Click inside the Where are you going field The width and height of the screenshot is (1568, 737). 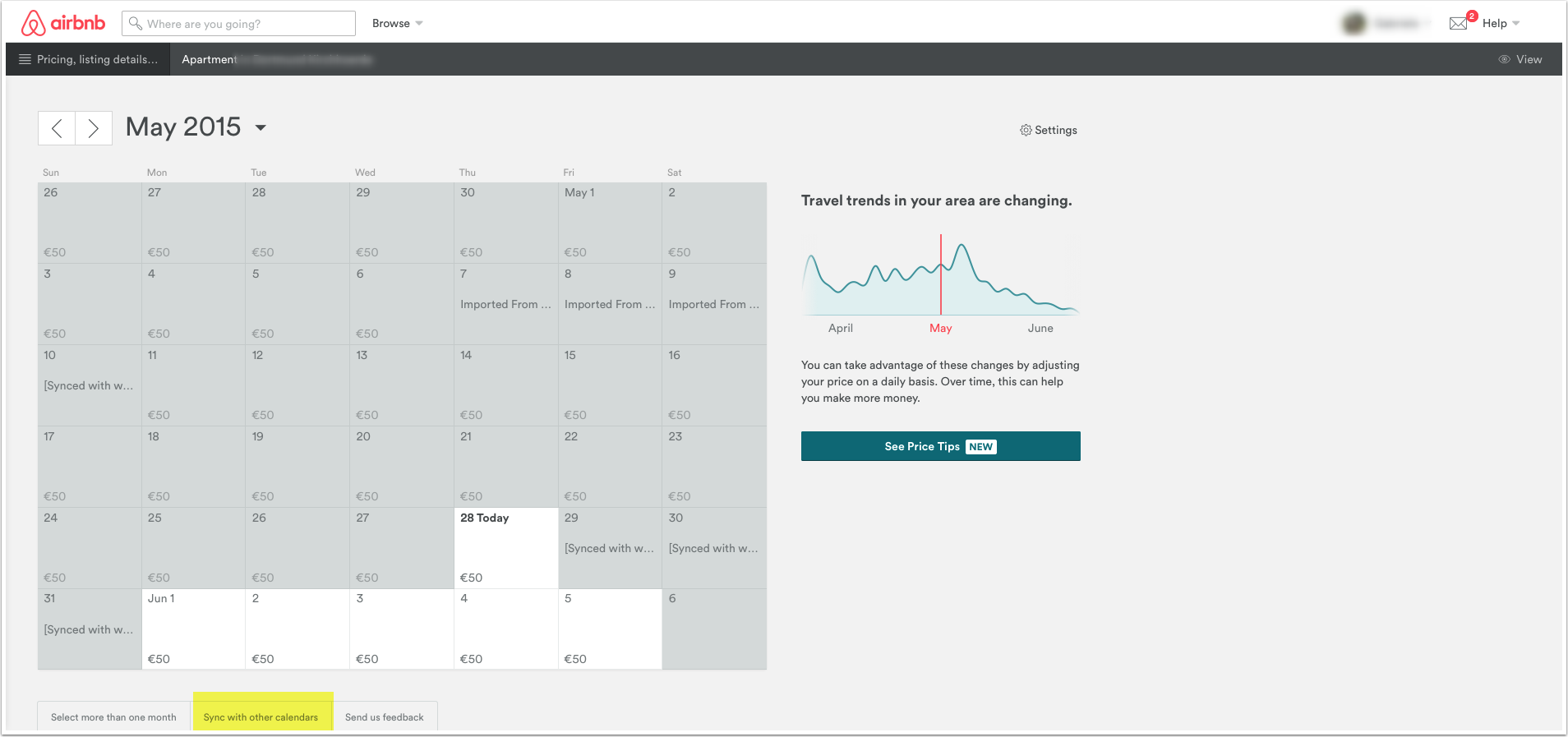coord(238,23)
